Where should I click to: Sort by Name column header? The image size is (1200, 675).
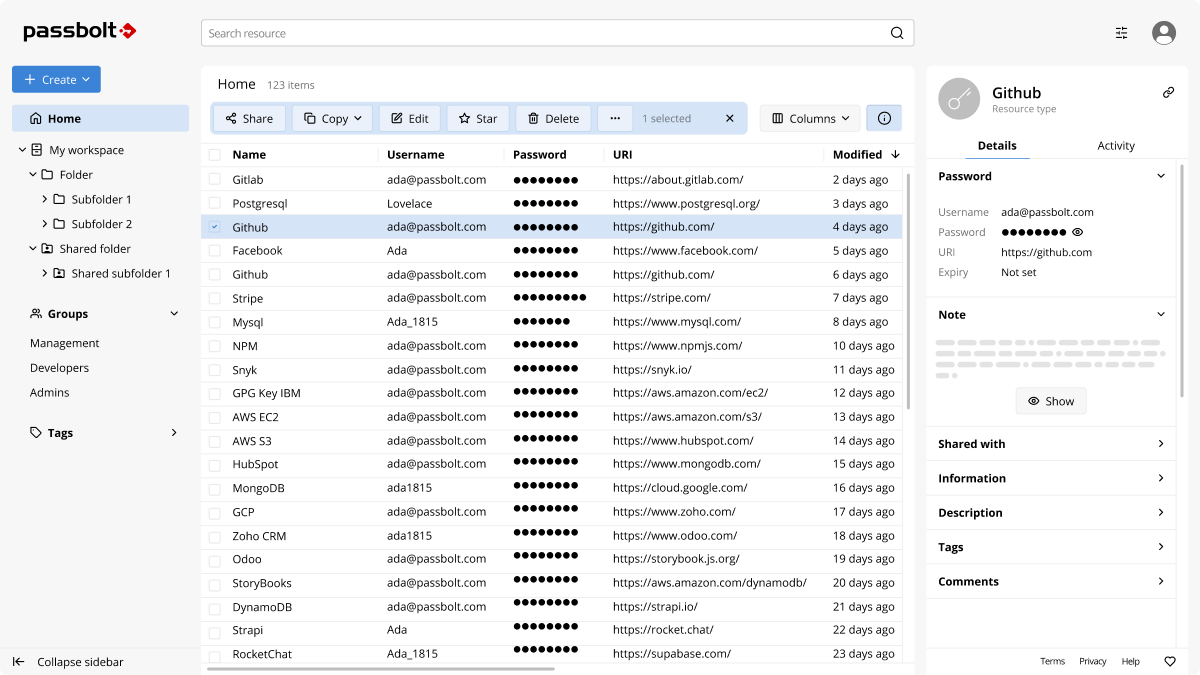click(x=249, y=155)
